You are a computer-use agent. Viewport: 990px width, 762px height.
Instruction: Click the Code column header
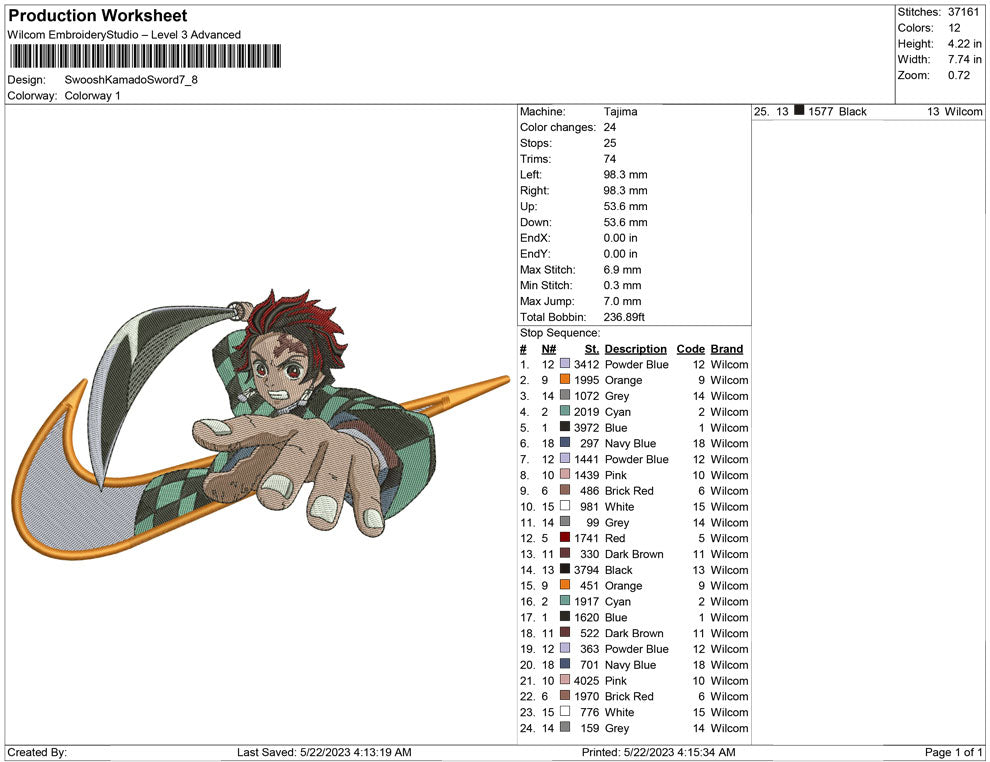click(x=690, y=349)
